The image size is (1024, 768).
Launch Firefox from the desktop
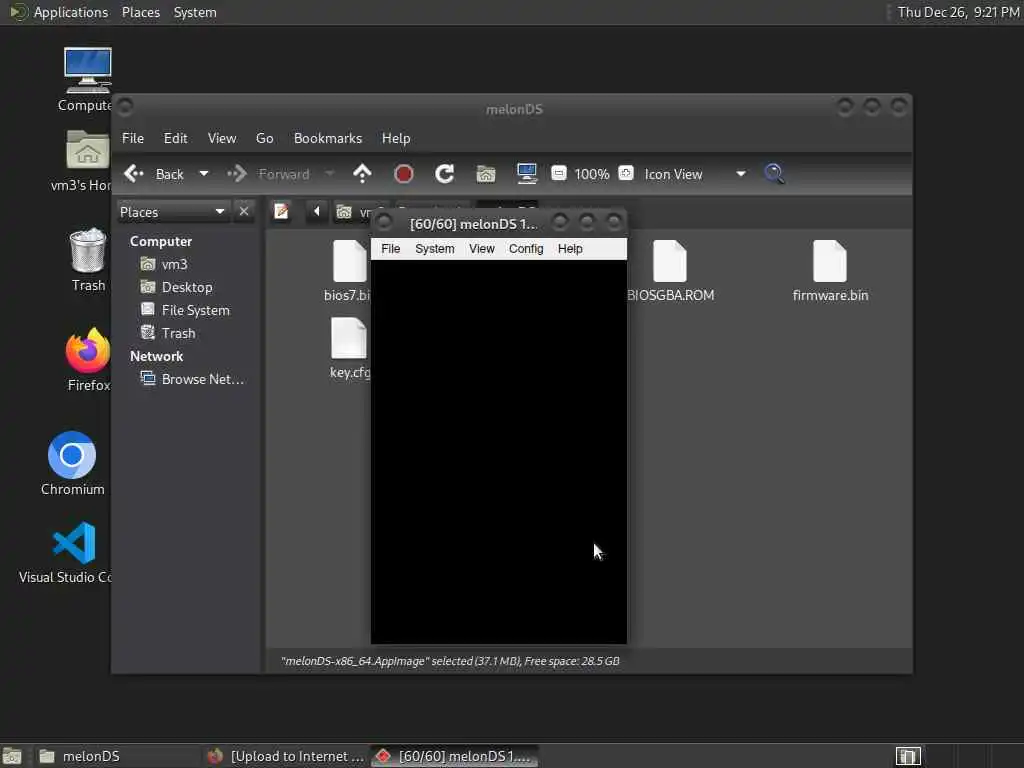pos(88,359)
